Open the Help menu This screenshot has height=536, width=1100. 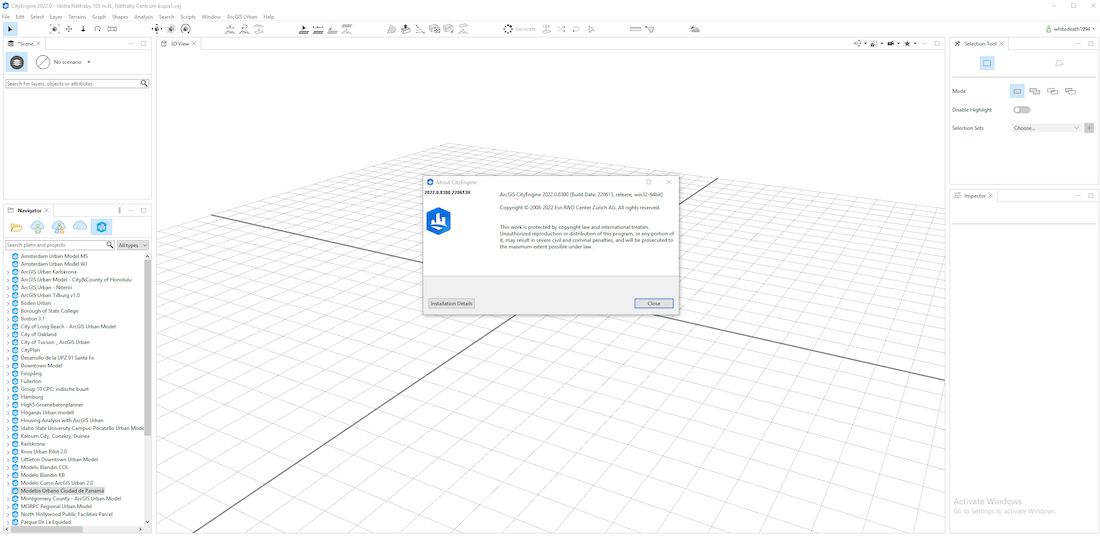[269, 16]
